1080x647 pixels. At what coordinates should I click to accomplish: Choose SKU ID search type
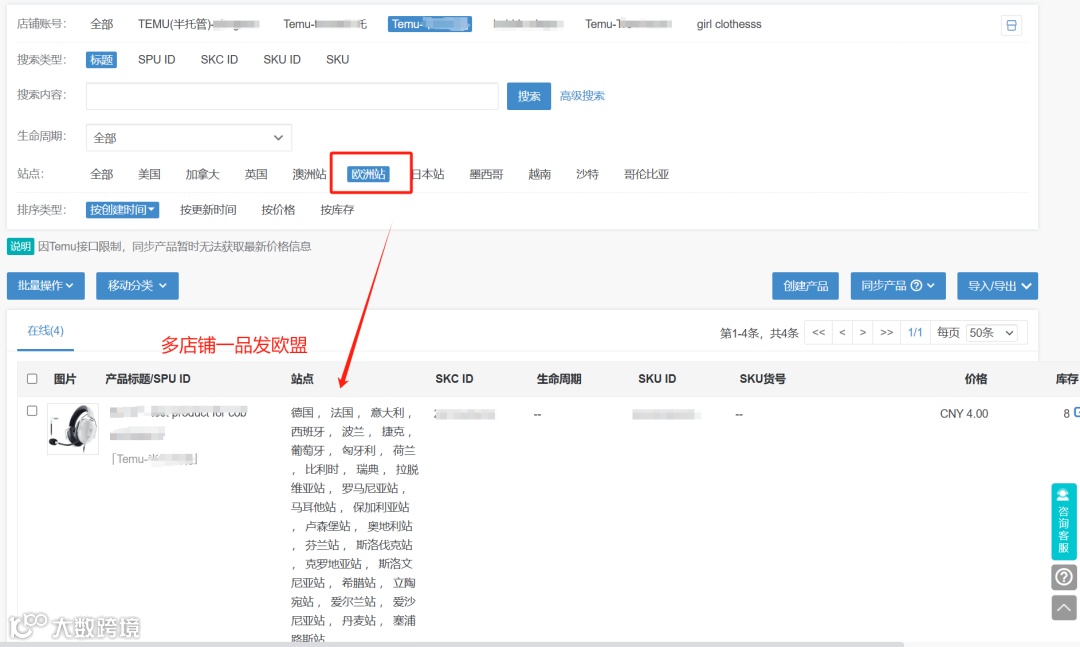tap(282, 60)
